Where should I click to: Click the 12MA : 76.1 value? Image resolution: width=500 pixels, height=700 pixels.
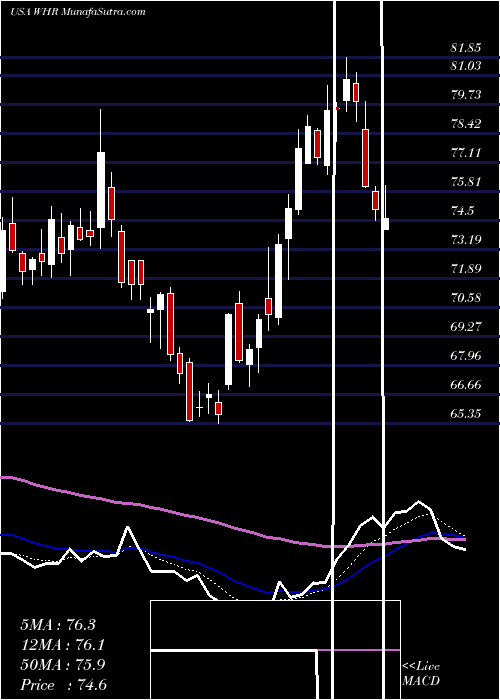pyautogui.click(x=62, y=645)
